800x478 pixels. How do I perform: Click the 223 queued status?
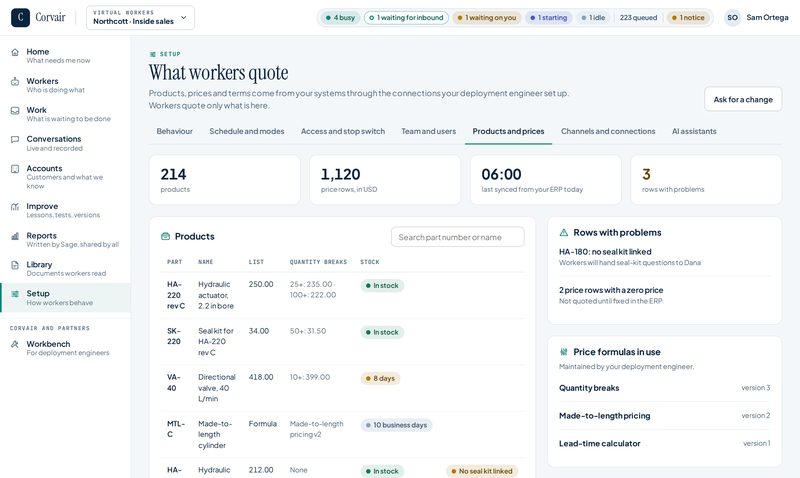pos(638,18)
